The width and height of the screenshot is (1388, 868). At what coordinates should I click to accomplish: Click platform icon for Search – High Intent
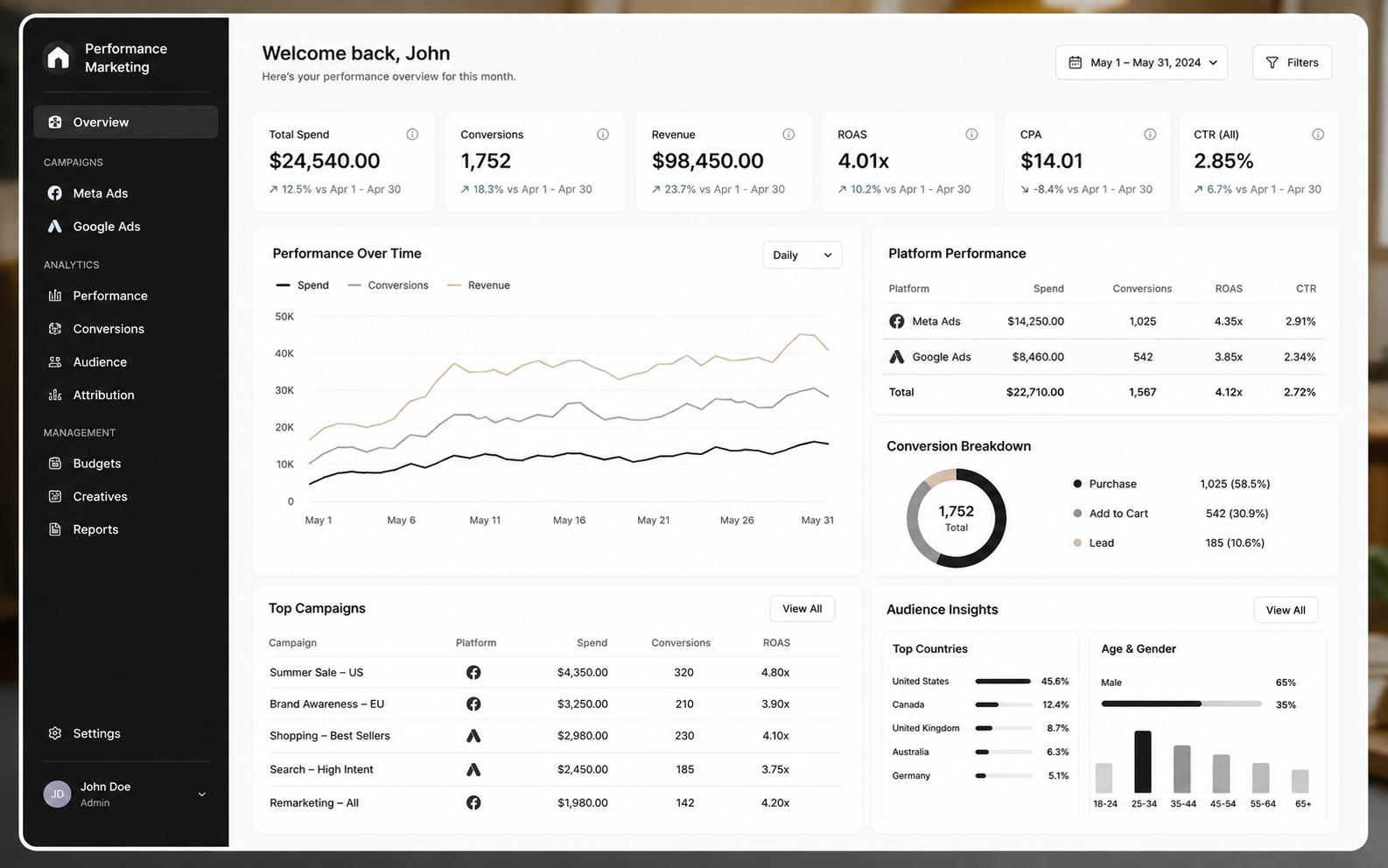tap(473, 770)
